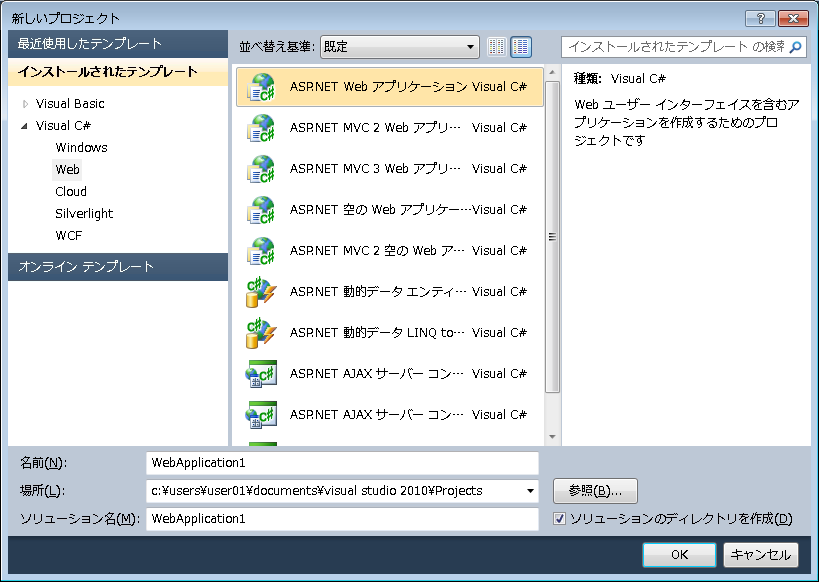
Task: Select the Visual C# node label
Action: [x=63, y=126]
